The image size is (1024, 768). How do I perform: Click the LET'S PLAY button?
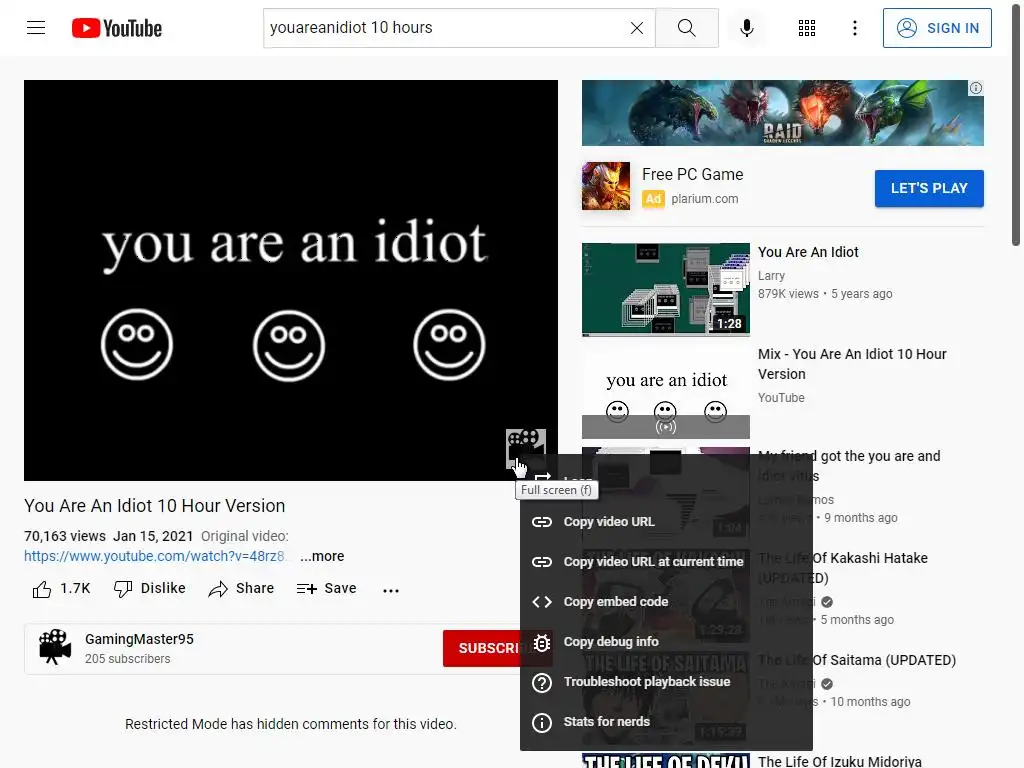929,188
